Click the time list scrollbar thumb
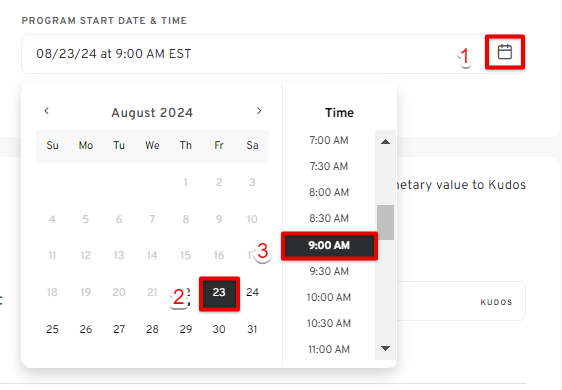The width and height of the screenshot is (562, 390). (385, 222)
